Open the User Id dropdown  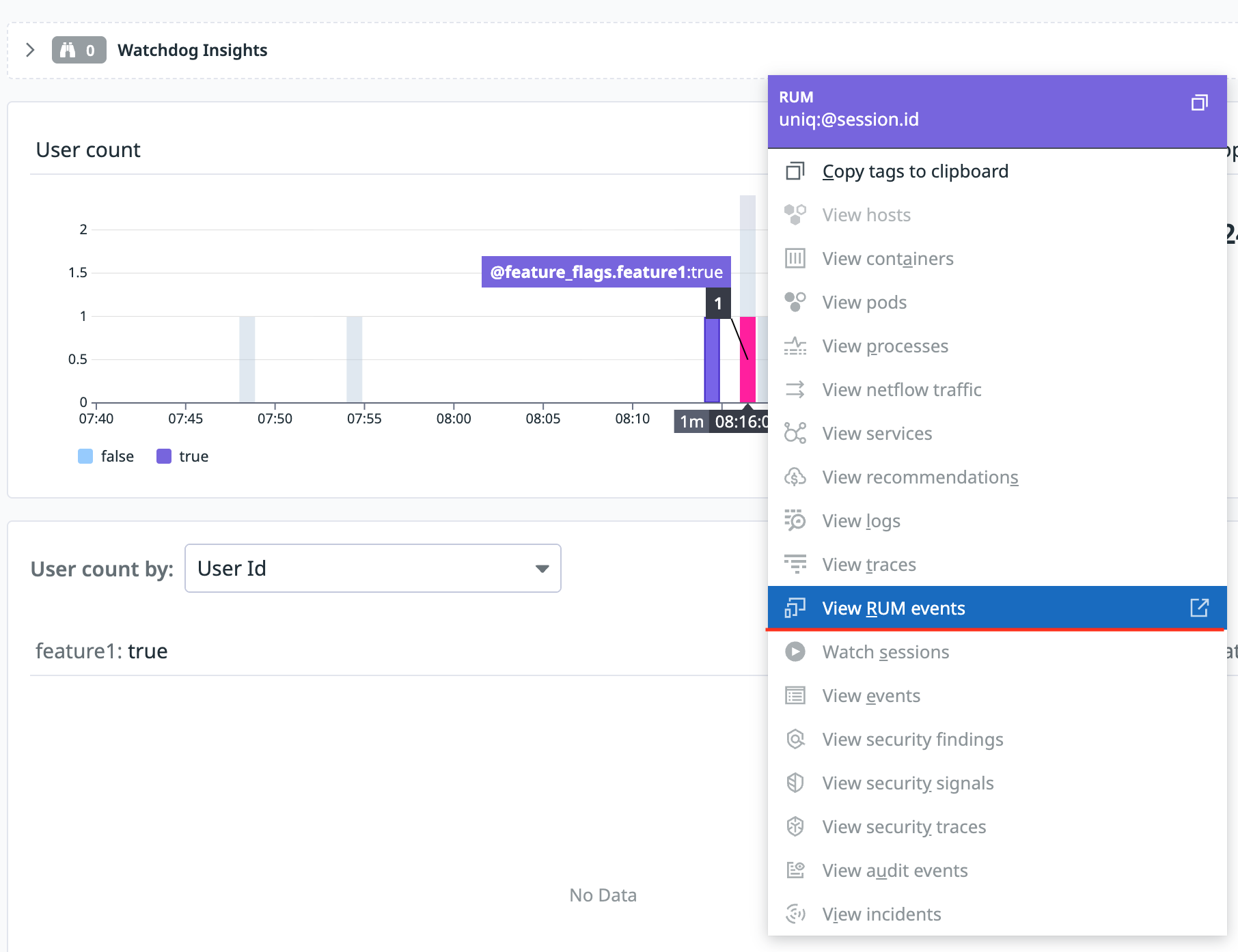[x=372, y=568]
